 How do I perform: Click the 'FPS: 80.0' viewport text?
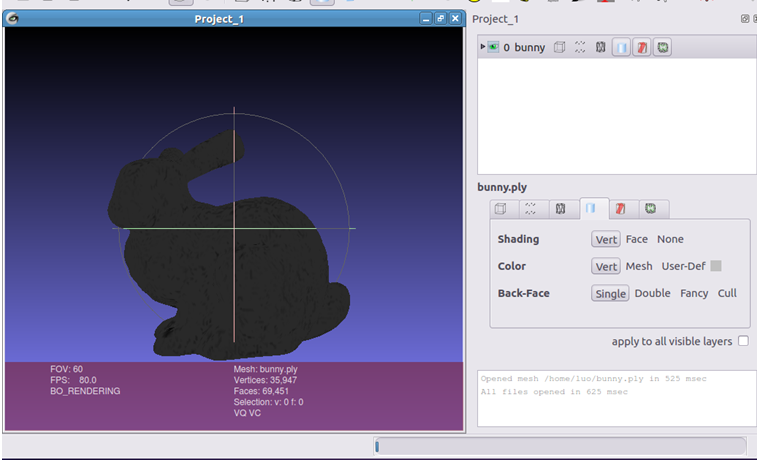(x=73, y=380)
